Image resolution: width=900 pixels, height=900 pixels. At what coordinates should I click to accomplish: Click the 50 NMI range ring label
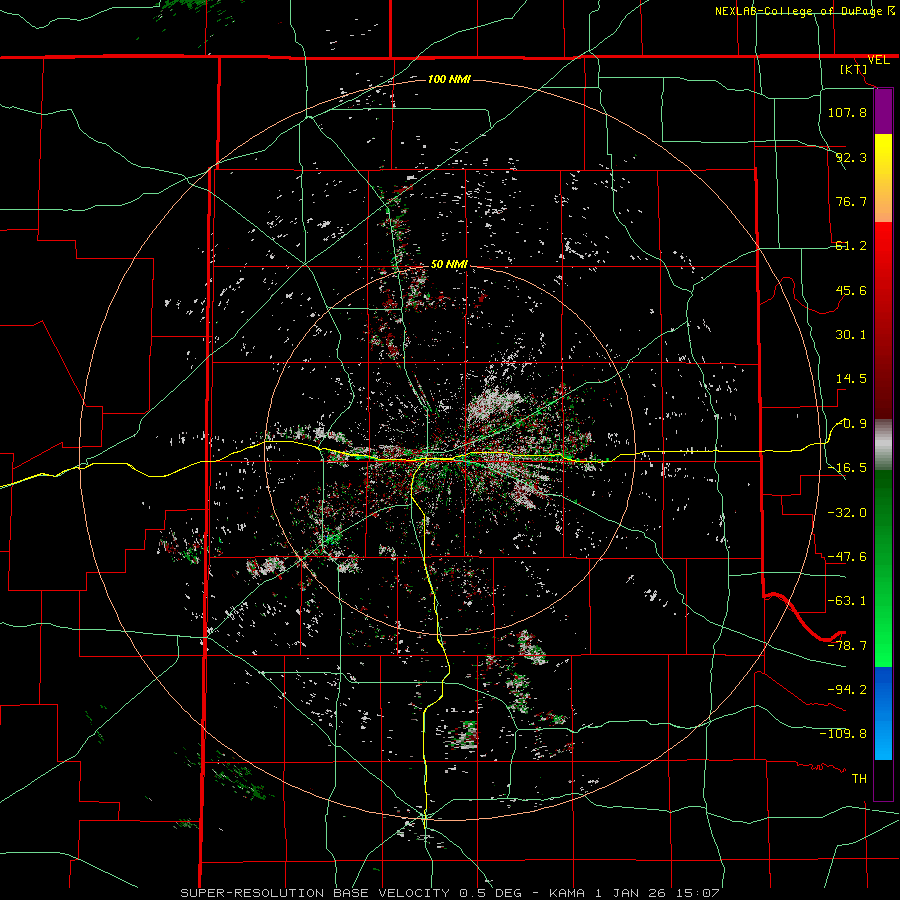coord(449,265)
